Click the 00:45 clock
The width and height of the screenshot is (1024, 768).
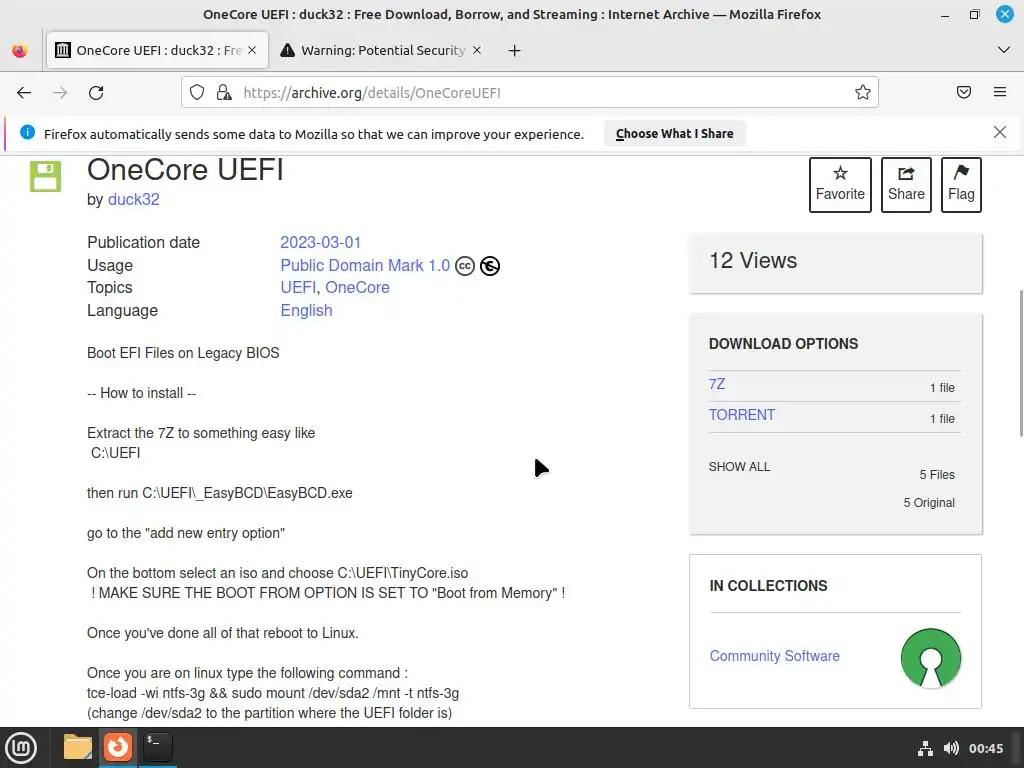click(x=985, y=748)
